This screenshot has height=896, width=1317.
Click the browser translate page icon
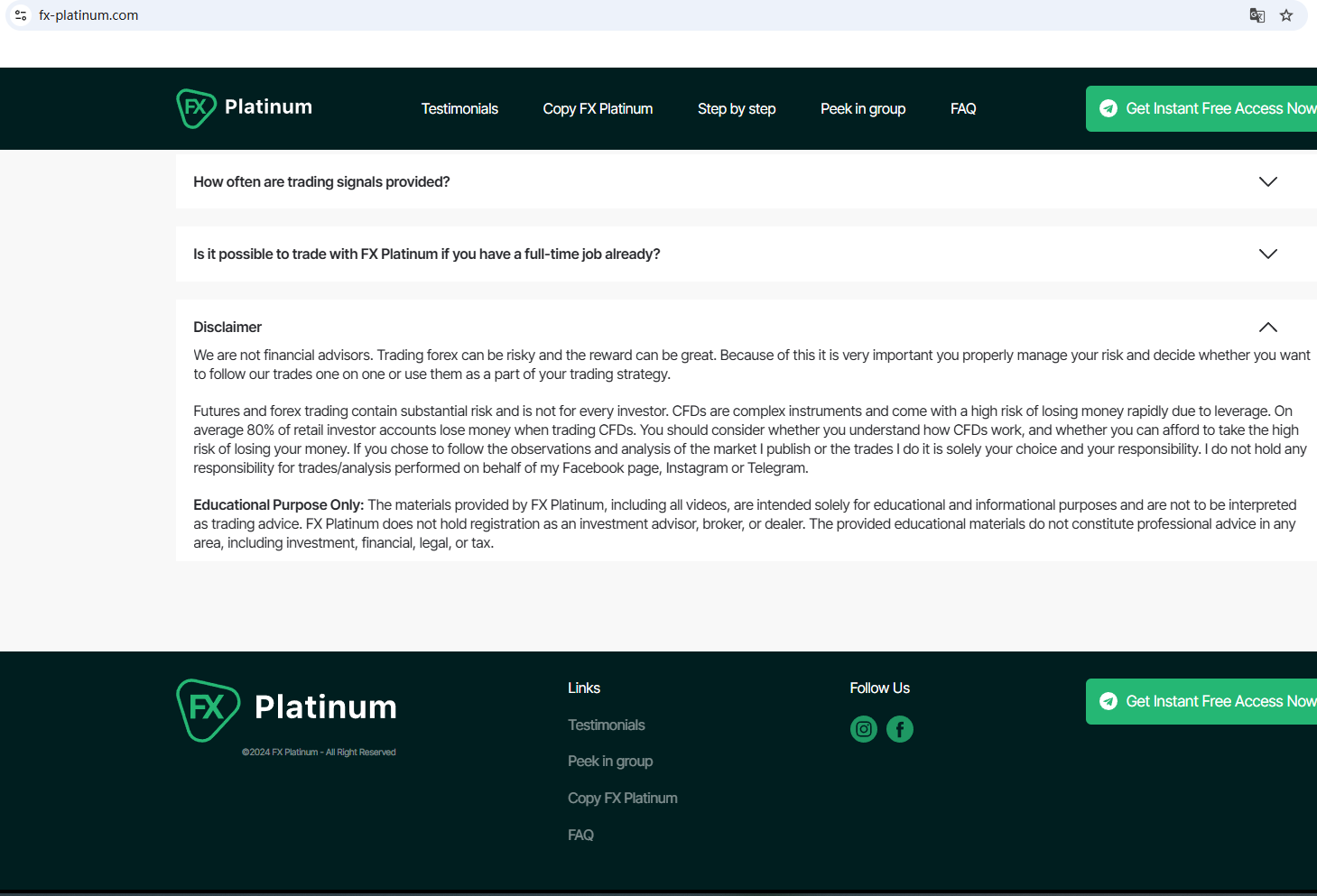(1257, 15)
